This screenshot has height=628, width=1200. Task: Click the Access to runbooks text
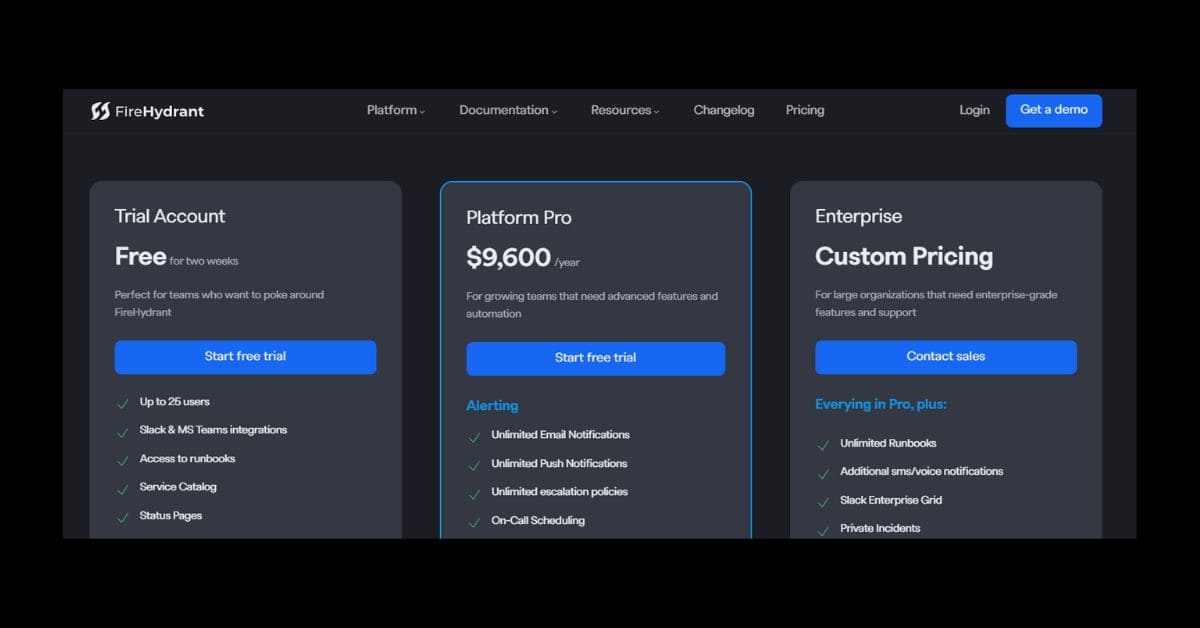[188, 459]
